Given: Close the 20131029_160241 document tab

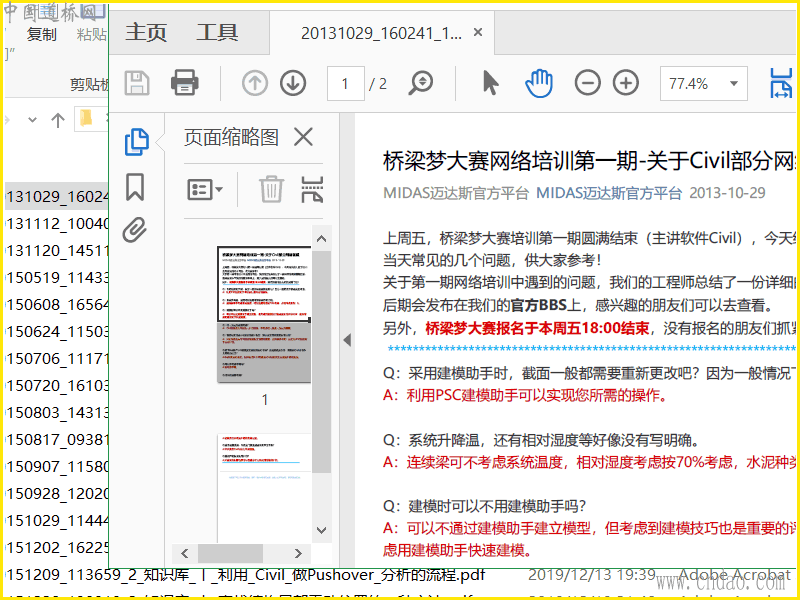Looking at the screenshot, I should [478, 33].
